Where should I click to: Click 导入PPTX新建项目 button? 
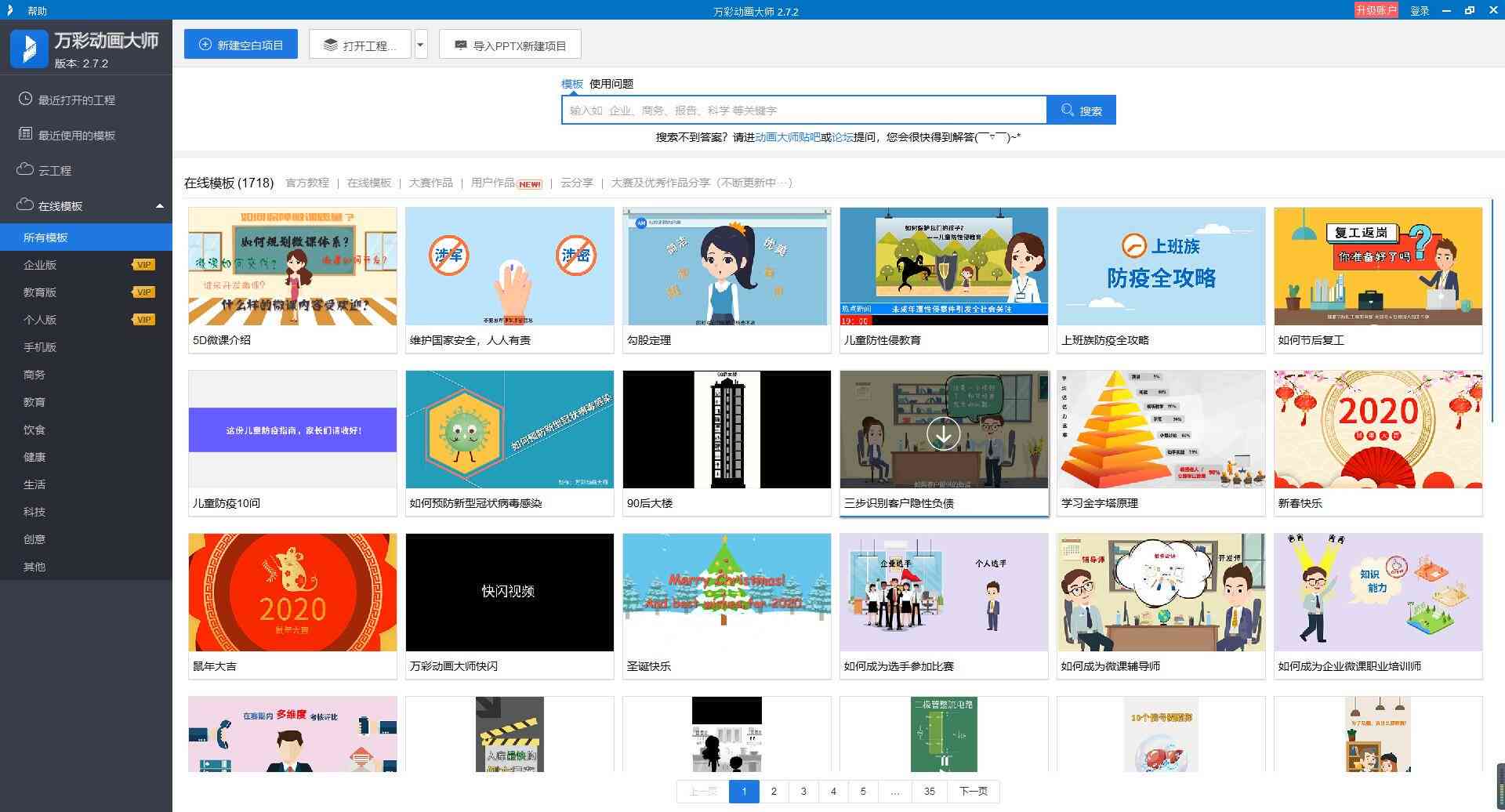[510, 45]
